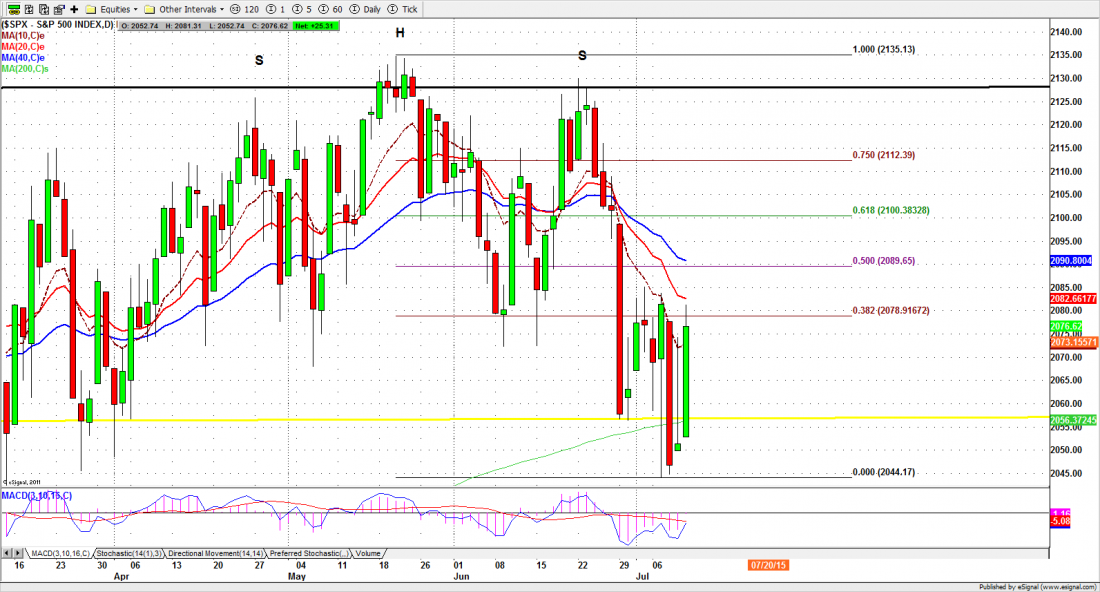Switch to the Volume tab
The image size is (1100, 592).
(x=367, y=553)
